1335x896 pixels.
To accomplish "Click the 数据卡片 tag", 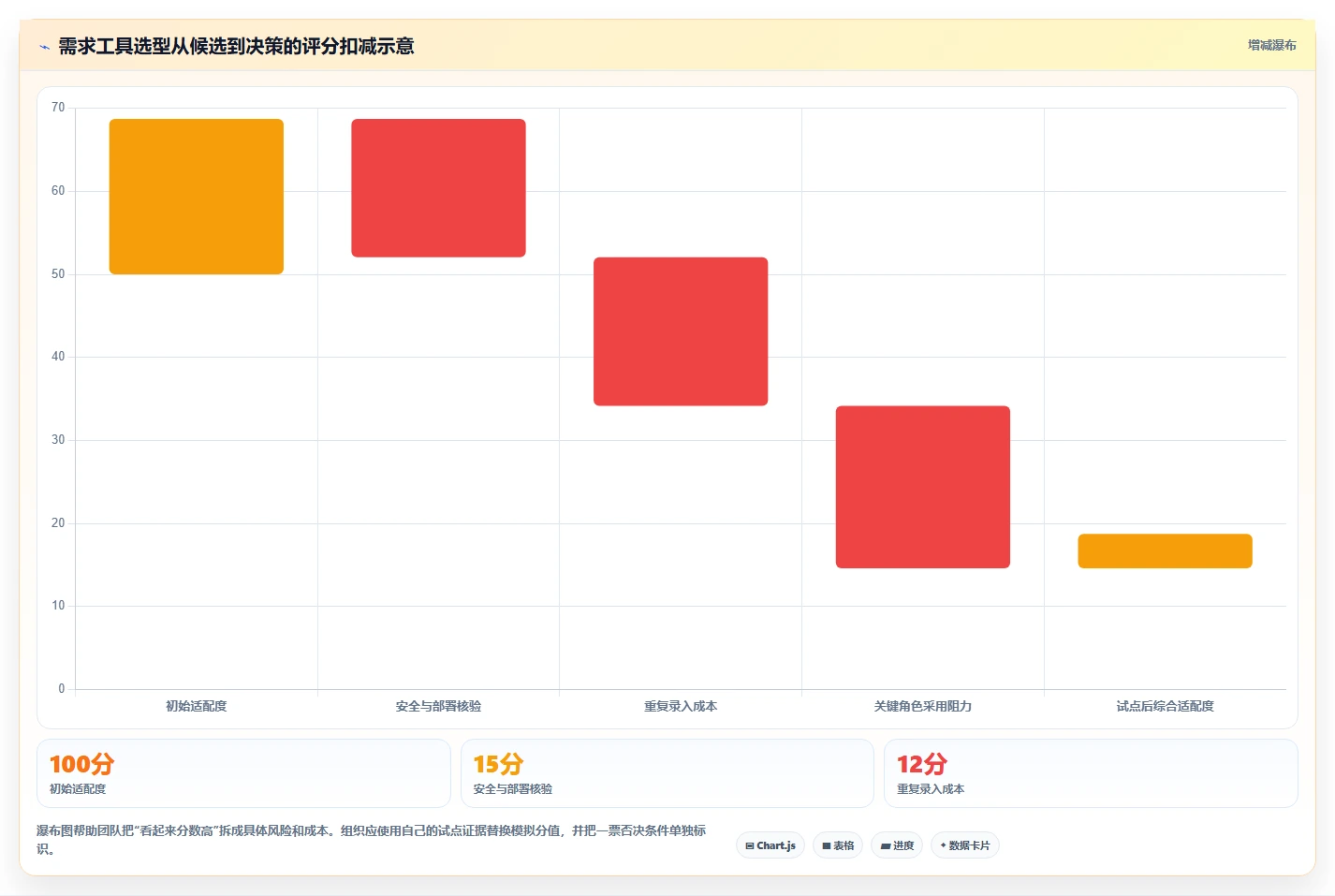I will point(965,845).
